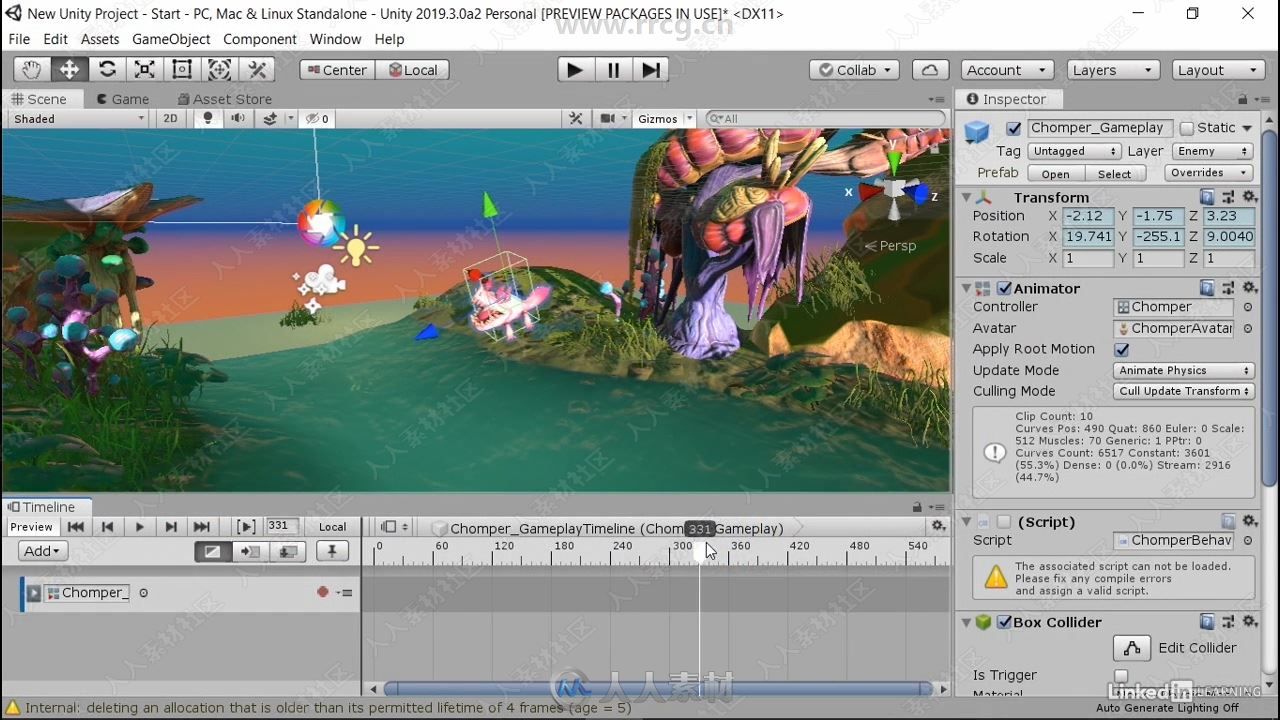
Task: Click the Timeline marker pin icon
Action: click(x=332, y=551)
